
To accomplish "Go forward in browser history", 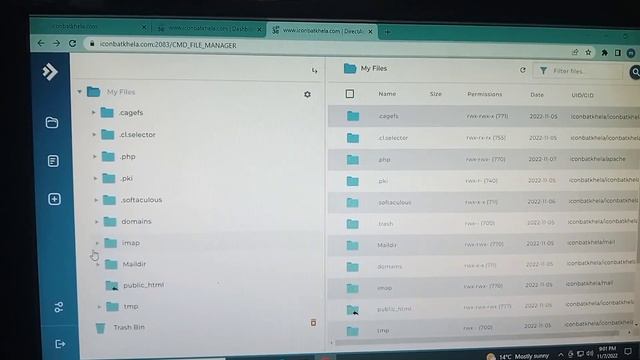I will [56, 43].
